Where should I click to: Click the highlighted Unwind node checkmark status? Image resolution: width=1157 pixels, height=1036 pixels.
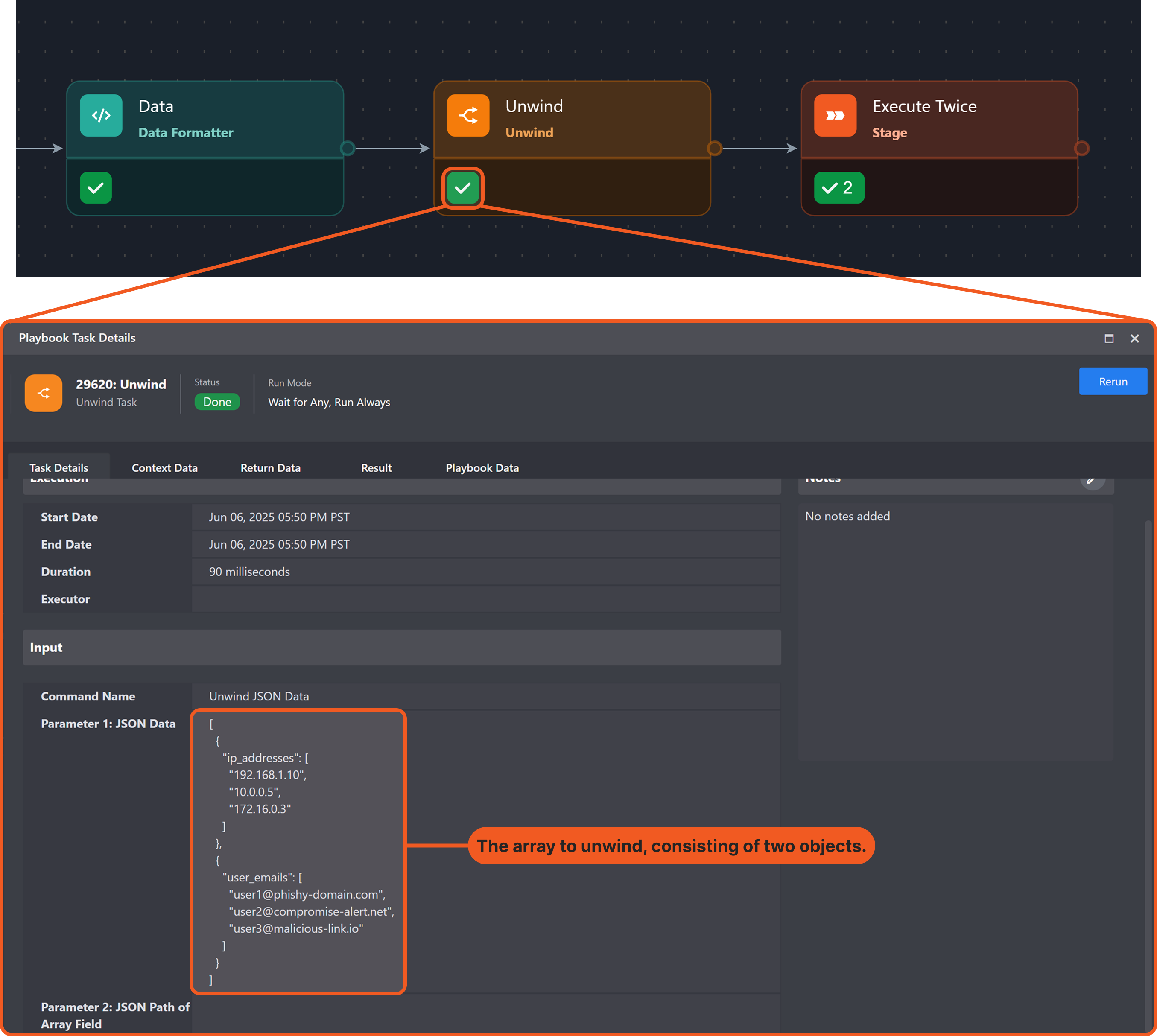point(462,188)
